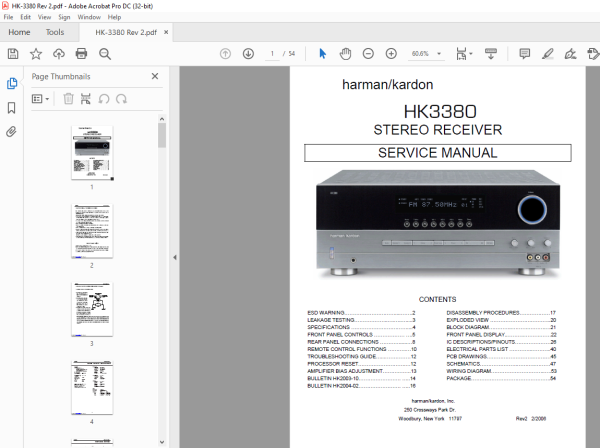Open the sign document tool
The height and width of the screenshot is (448, 600).
pyautogui.click(x=570, y=54)
